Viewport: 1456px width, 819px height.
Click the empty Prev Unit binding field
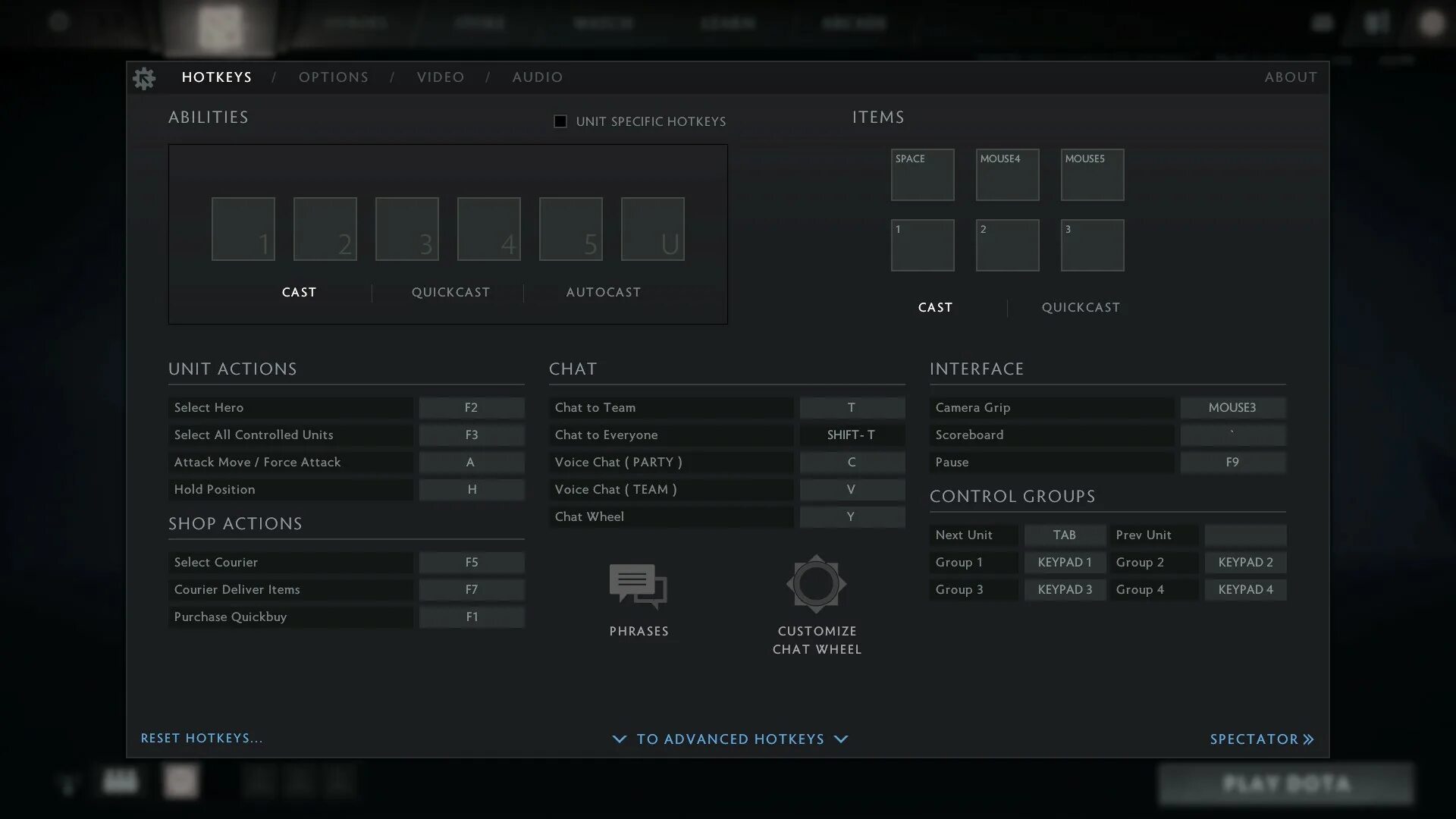pos(1244,535)
